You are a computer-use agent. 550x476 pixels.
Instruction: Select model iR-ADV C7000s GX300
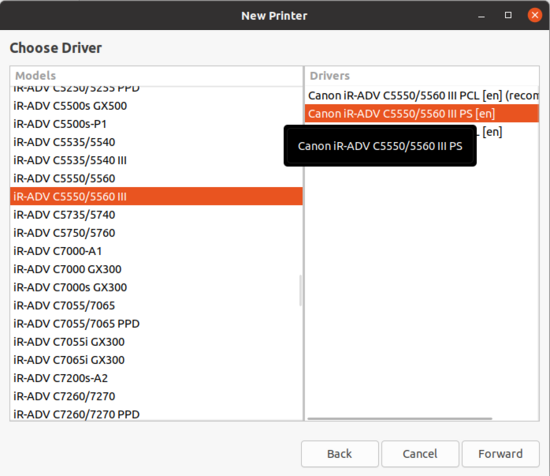click(156, 287)
